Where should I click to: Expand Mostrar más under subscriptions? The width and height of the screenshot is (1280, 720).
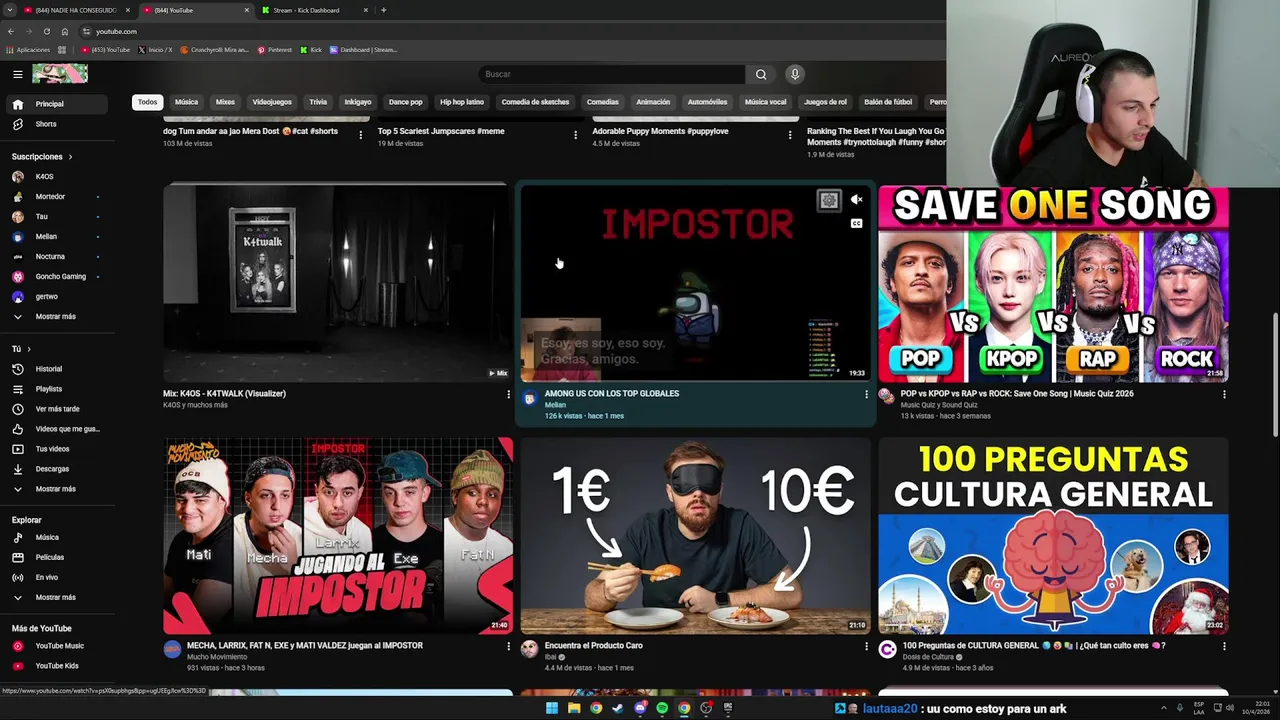[x=58, y=316]
